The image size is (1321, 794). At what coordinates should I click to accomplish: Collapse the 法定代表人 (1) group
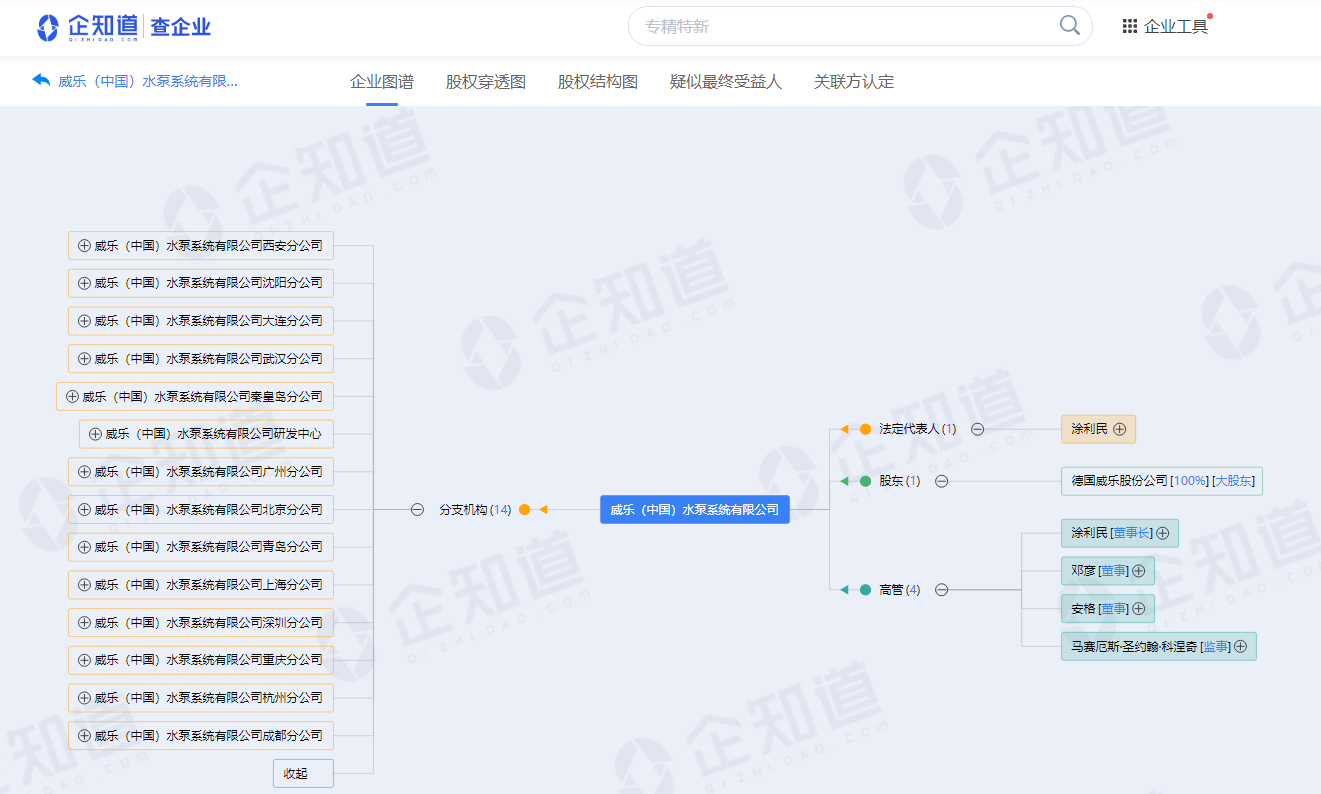click(978, 429)
